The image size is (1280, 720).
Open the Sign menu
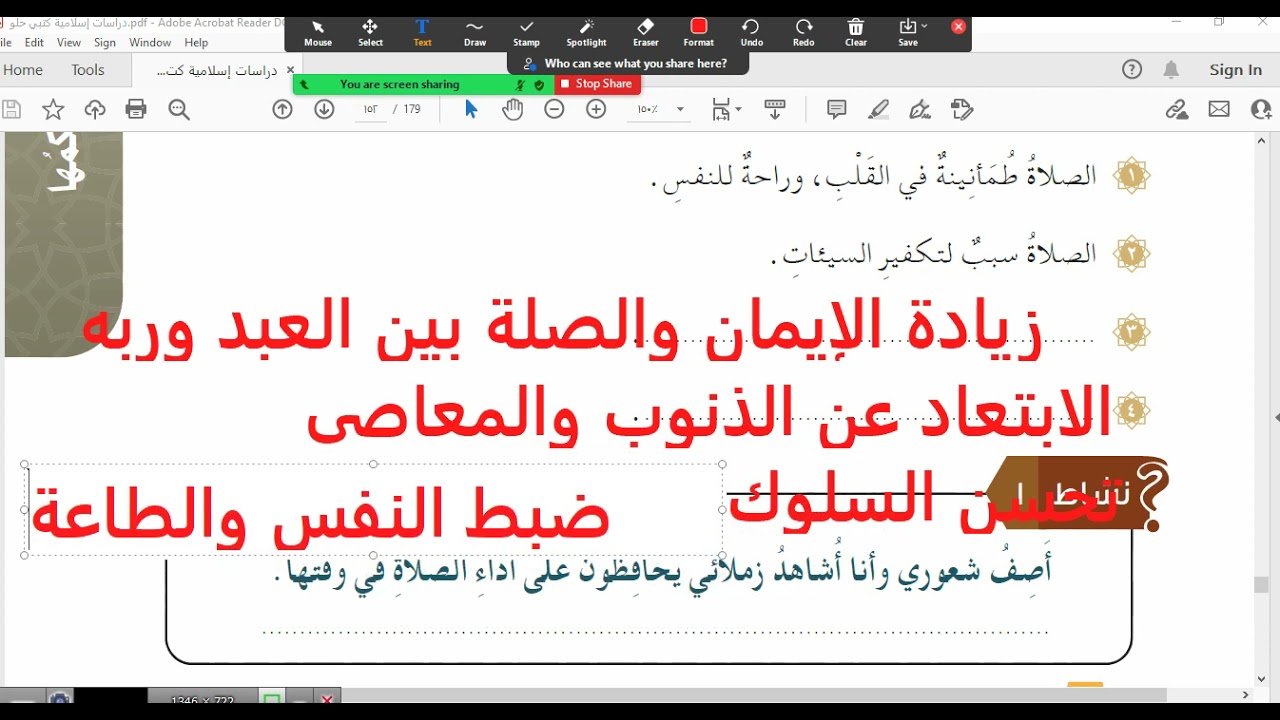click(105, 43)
